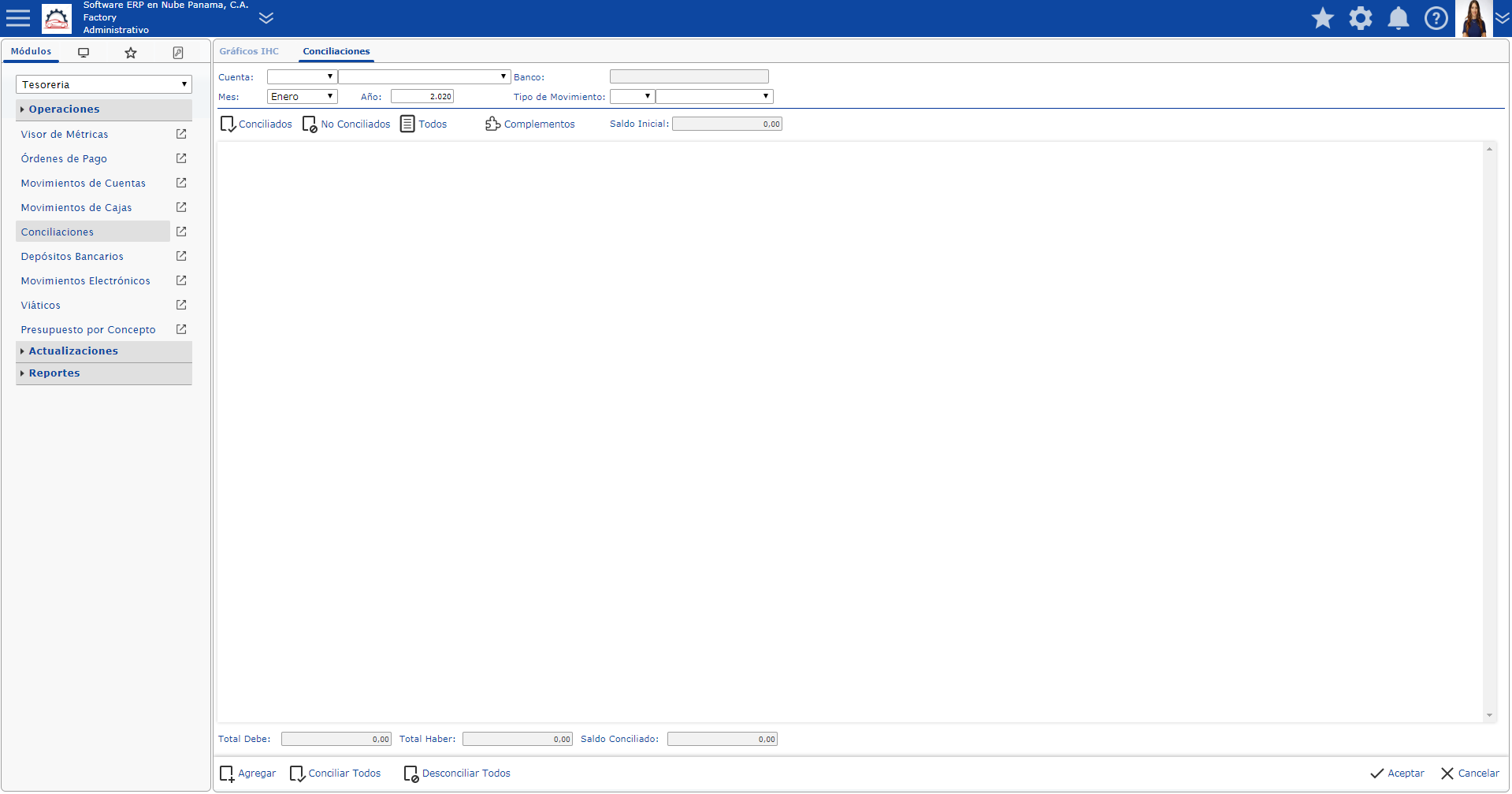Image resolution: width=1512 pixels, height=794 pixels.
Task: Click Desconciliar Todos
Action: (x=457, y=774)
